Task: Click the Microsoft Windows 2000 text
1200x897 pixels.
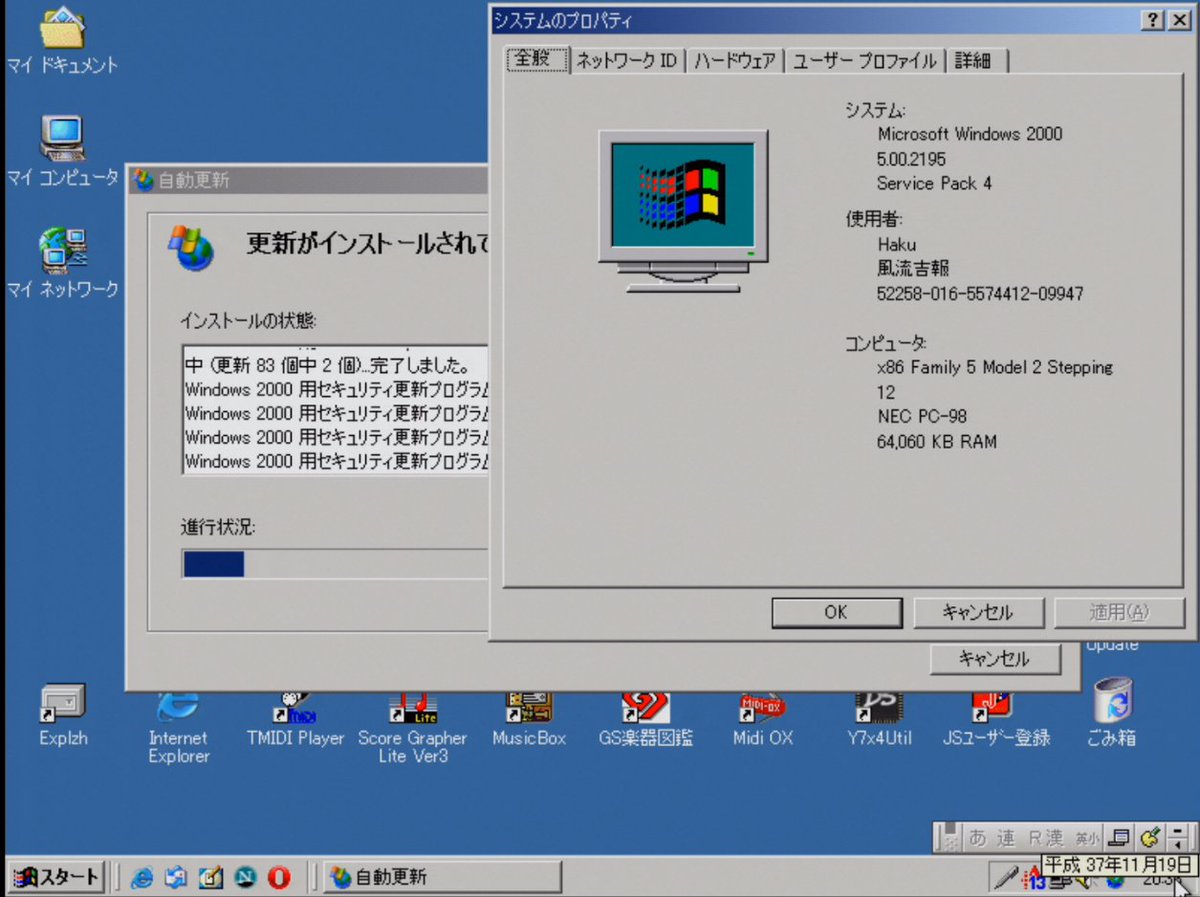Action: tap(970, 134)
